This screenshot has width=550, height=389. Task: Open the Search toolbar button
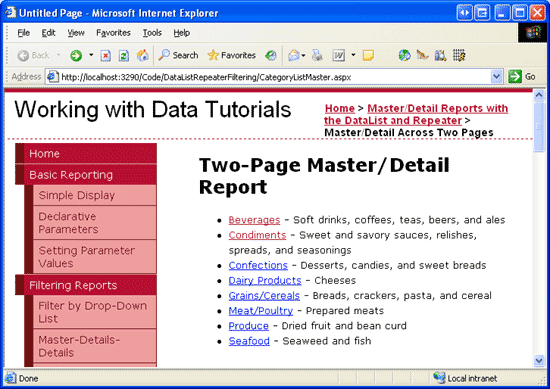tap(178, 55)
